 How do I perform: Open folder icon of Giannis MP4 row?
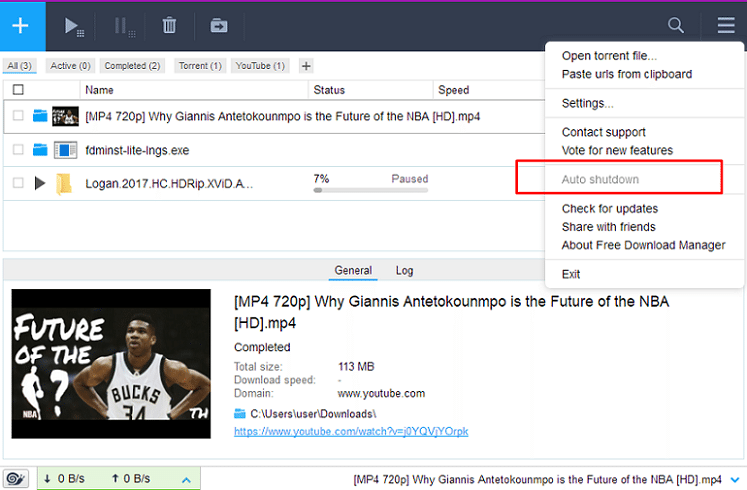40,116
